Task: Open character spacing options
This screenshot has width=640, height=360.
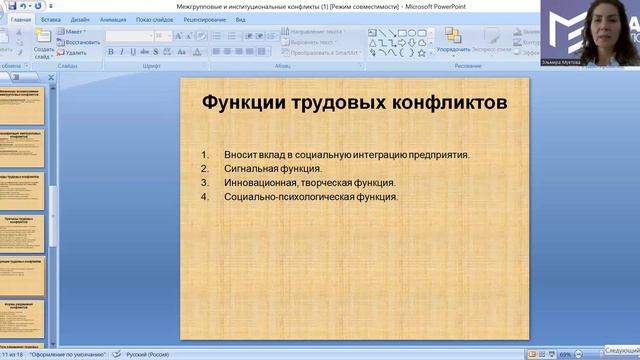Action: 167,52
